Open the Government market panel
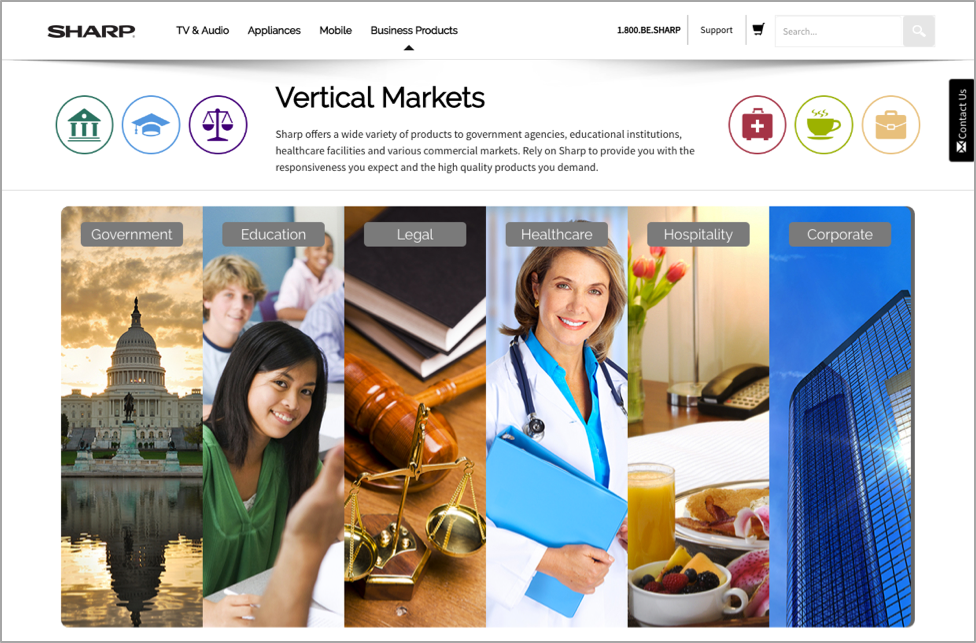The image size is (976, 643). coord(132,416)
